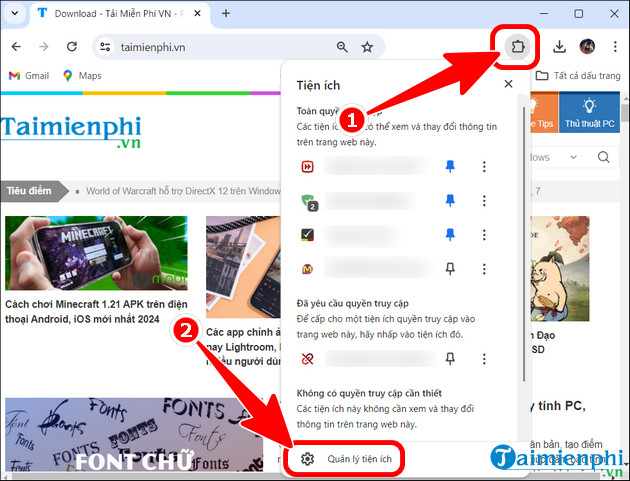The image size is (630, 481).
Task: Click the gear icon beside Quản lý tiện ích
Action: coord(307,459)
